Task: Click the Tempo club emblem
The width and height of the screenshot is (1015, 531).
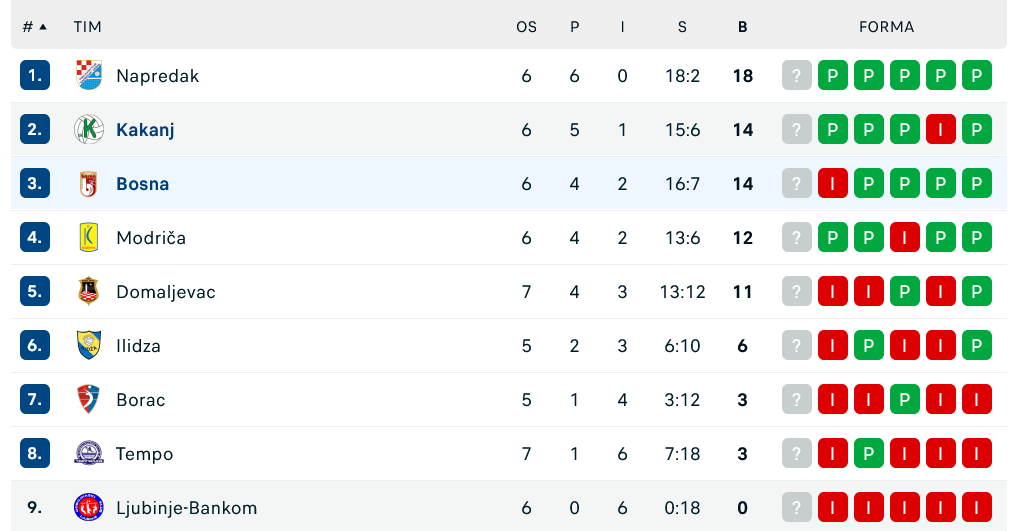Action: [89, 453]
